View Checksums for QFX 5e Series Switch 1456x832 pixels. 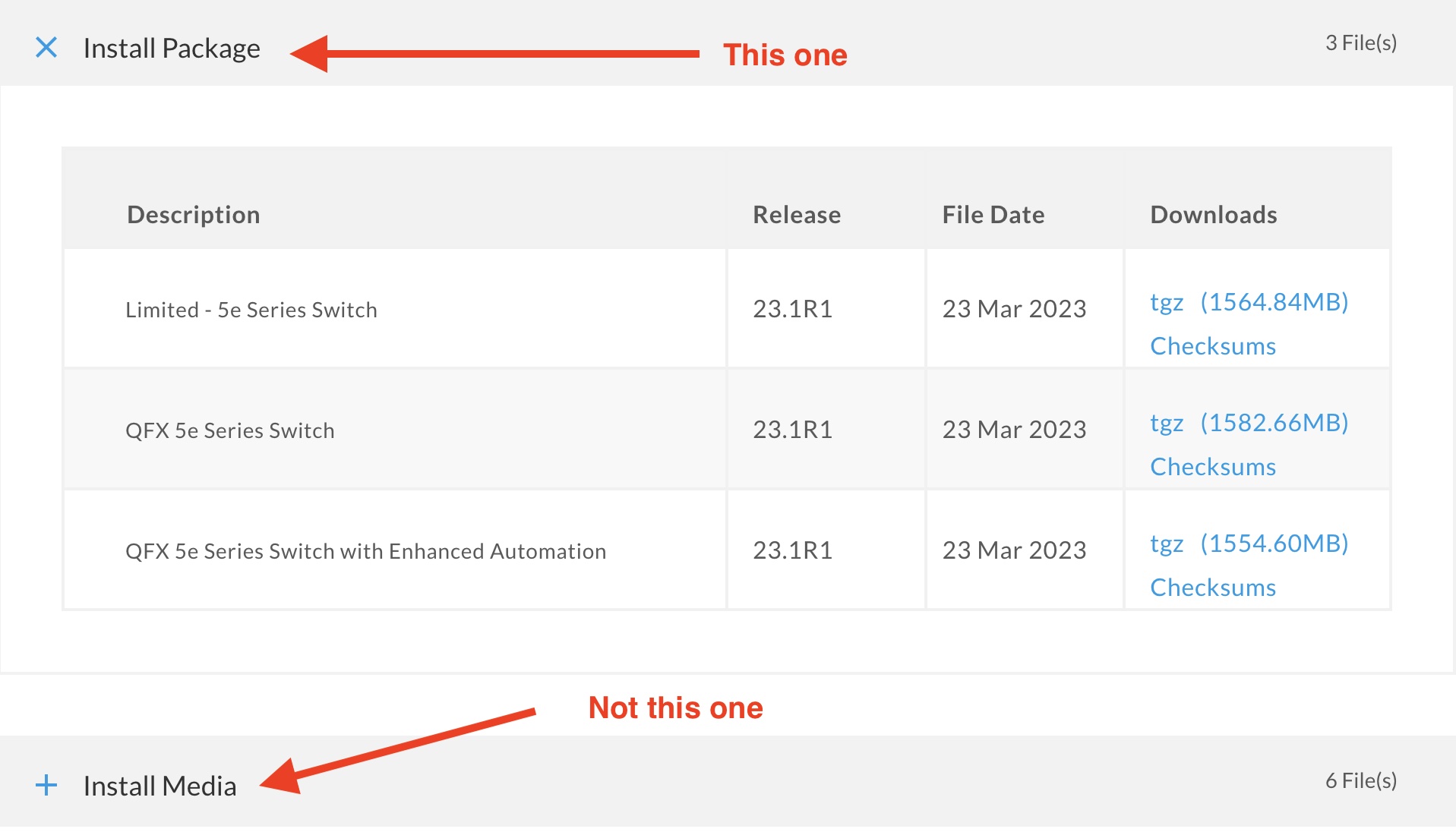[1213, 467]
